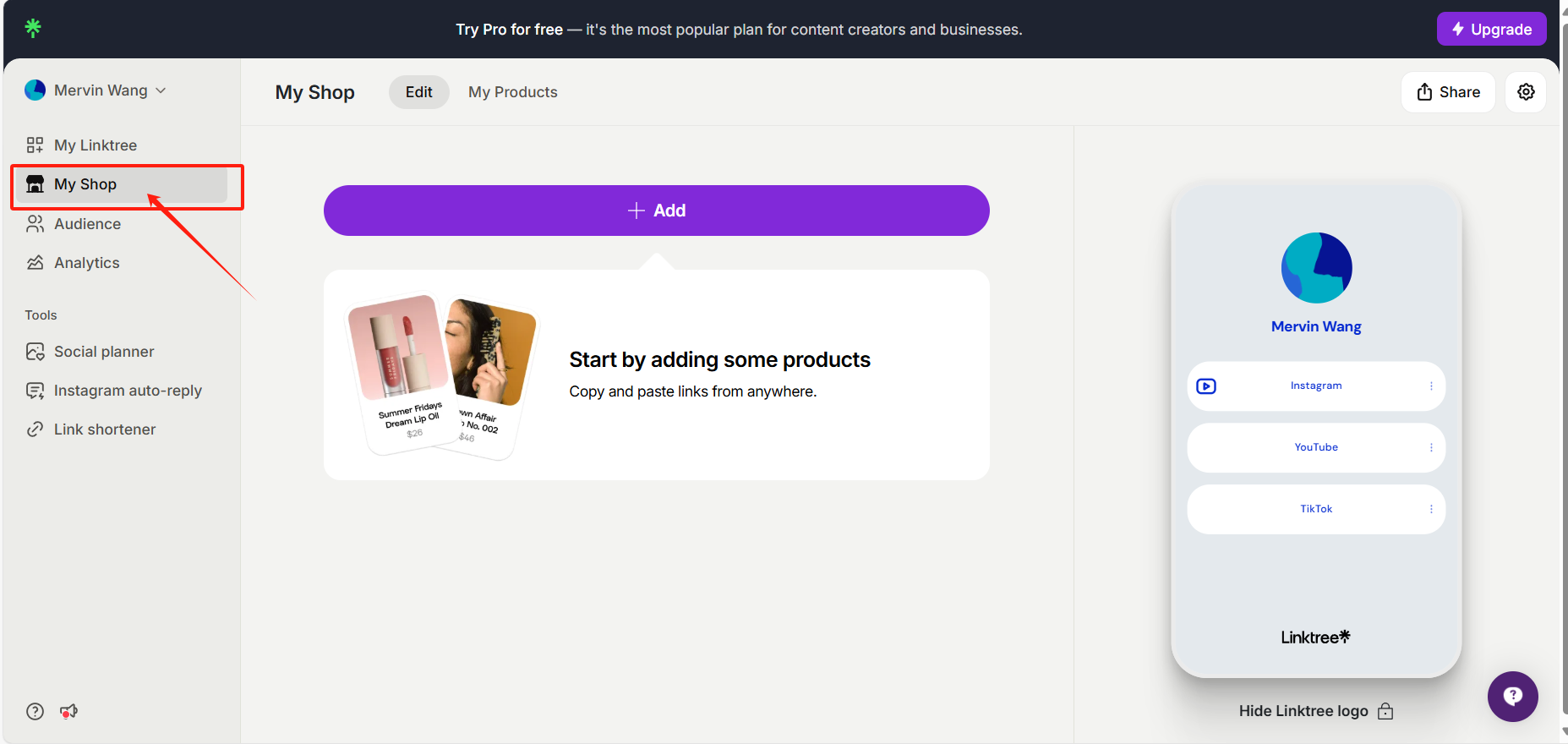Click the Instagram link video icon

[x=1206, y=386]
